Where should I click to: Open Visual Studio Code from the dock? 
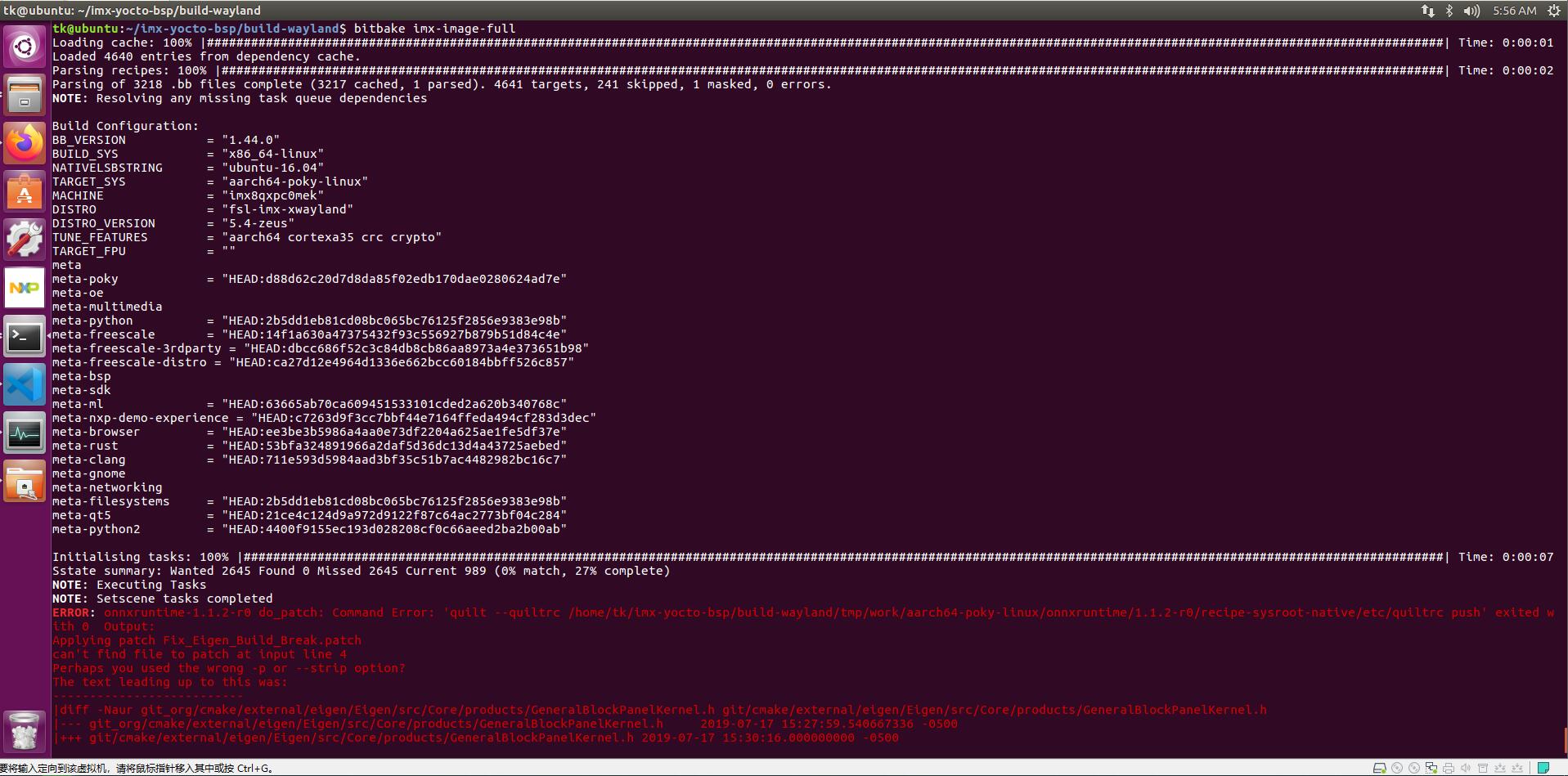coord(25,384)
